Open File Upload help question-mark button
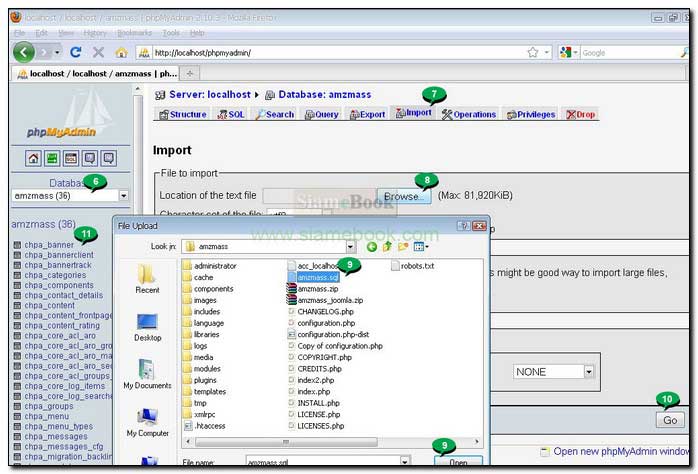The image size is (698, 474). coord(463,226)
